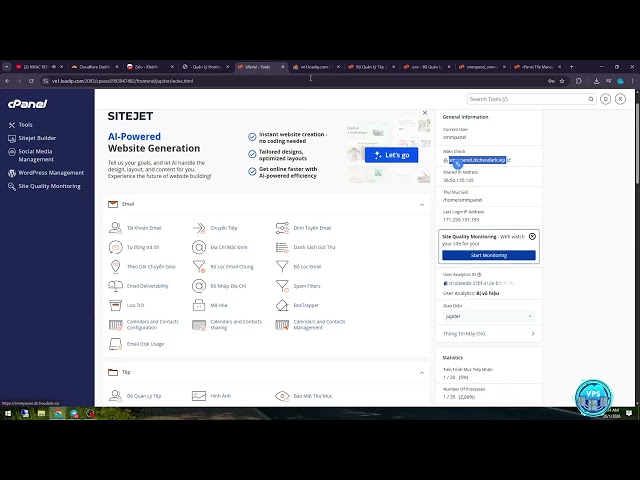Open the Lưu Trữ archive icon
The image size is (640, 480).
115,305
